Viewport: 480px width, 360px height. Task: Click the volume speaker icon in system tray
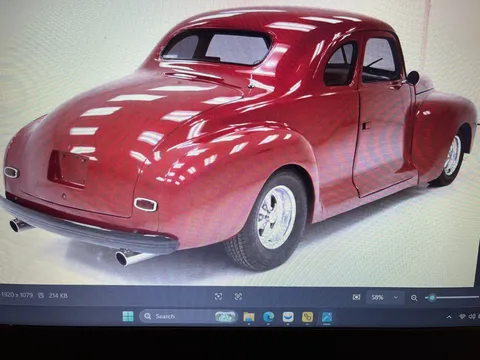(x=472, y=316)
